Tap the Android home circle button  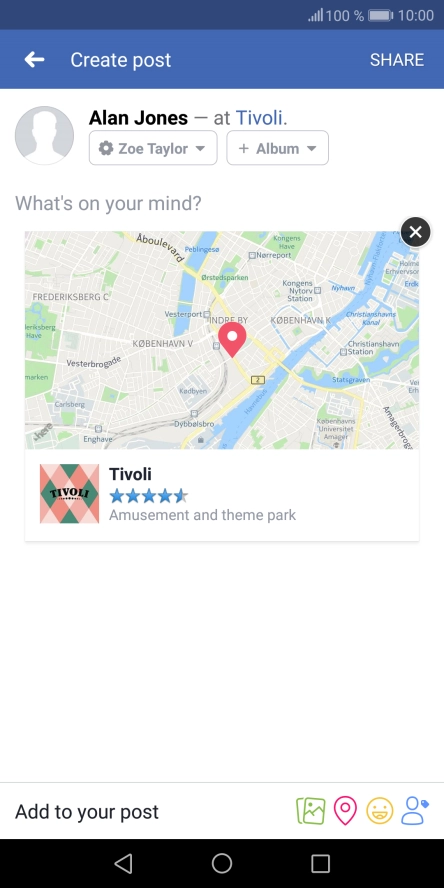222,864
